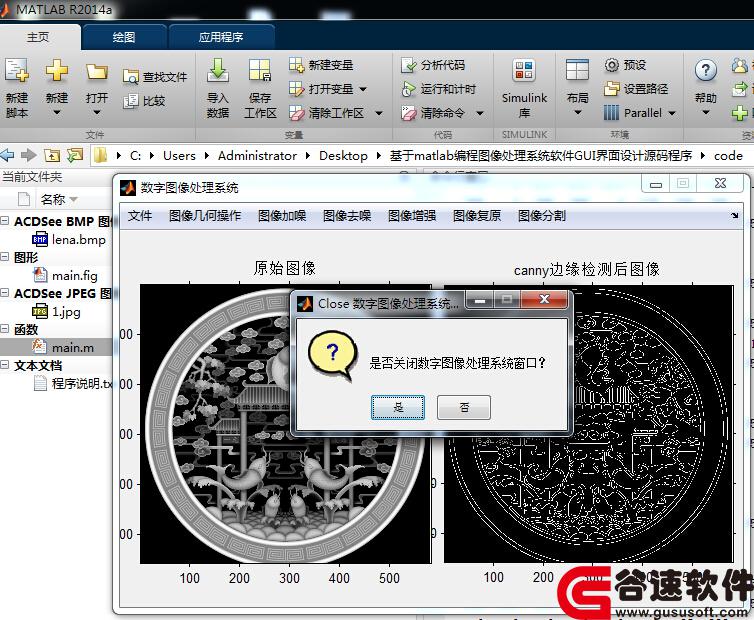Image resolution: width=754 pixels, height=620 pixels.
Task: Click the Layout (布局) icon
Action: [x=578, y=70]
